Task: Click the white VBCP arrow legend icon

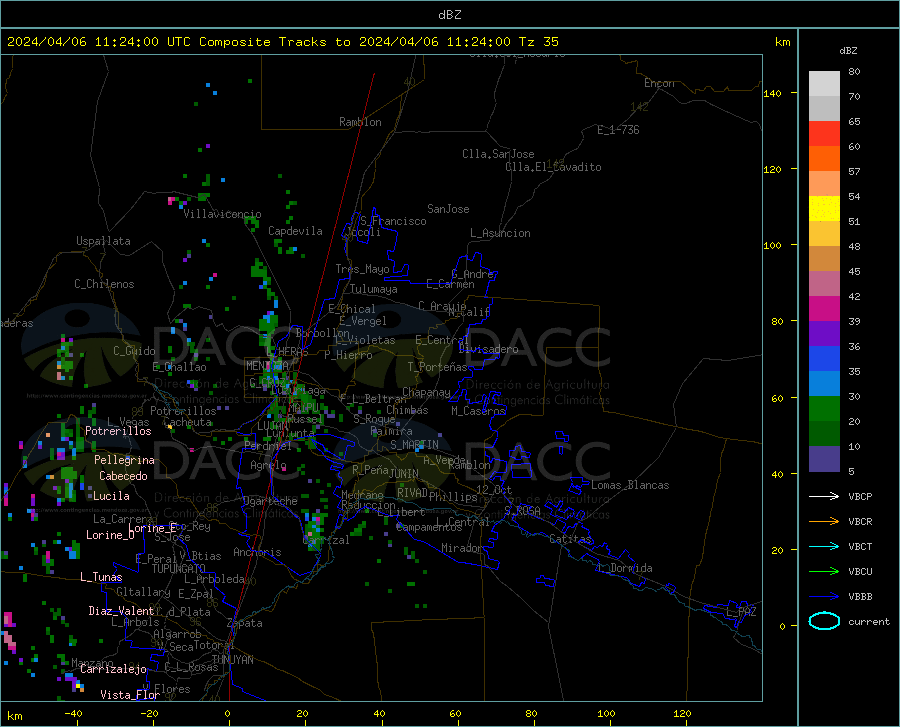Action: (x=824, y=496)
